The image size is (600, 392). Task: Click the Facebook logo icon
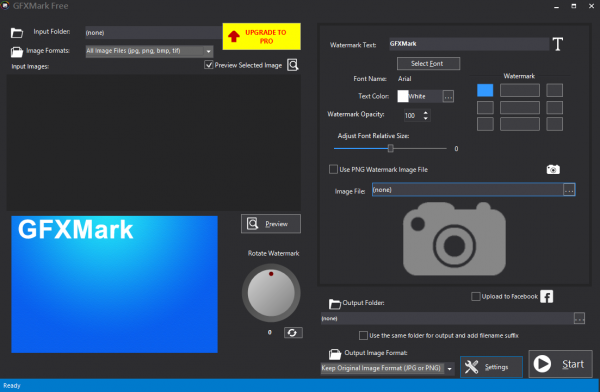pyautogui.click(x=546, y=296)
